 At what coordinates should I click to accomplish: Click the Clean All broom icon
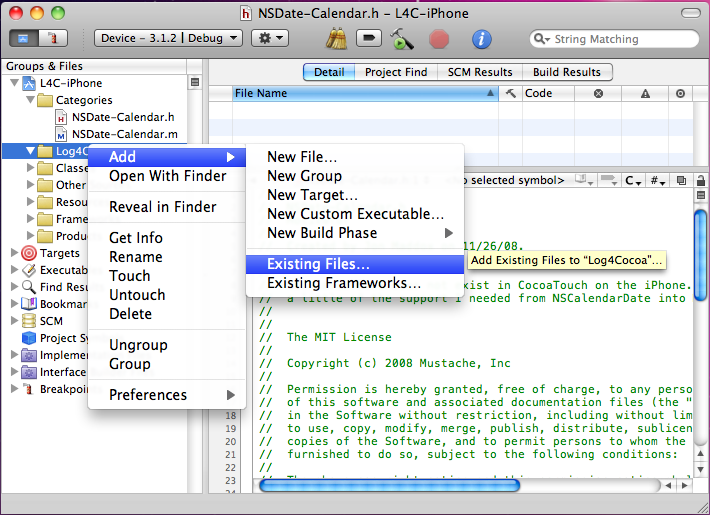[336, 39]
